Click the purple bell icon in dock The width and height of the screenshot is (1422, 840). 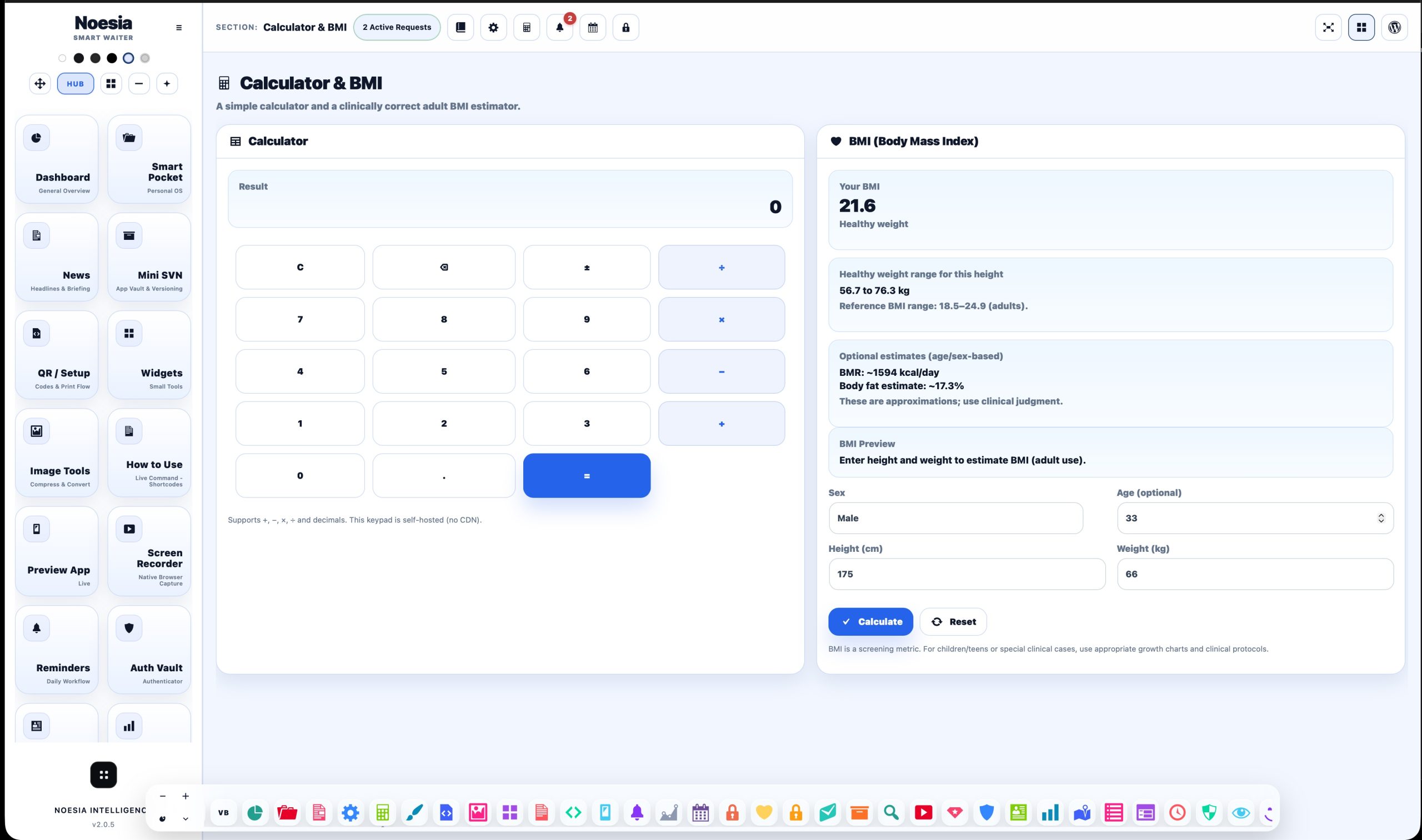tap(637, 813)
